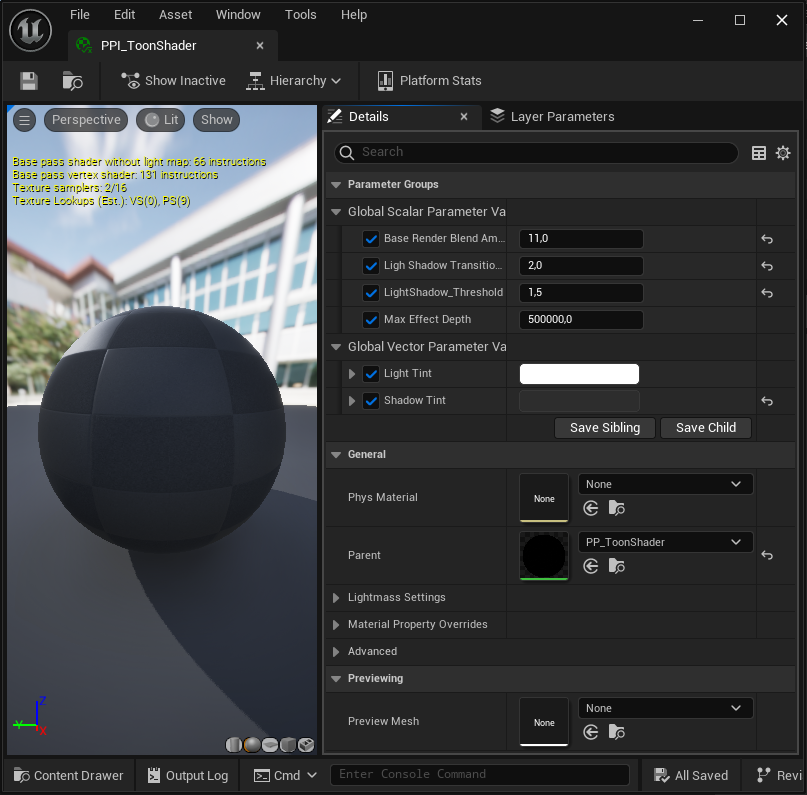
Task: Open the Details panel settings gear
Action: point(783,153)
